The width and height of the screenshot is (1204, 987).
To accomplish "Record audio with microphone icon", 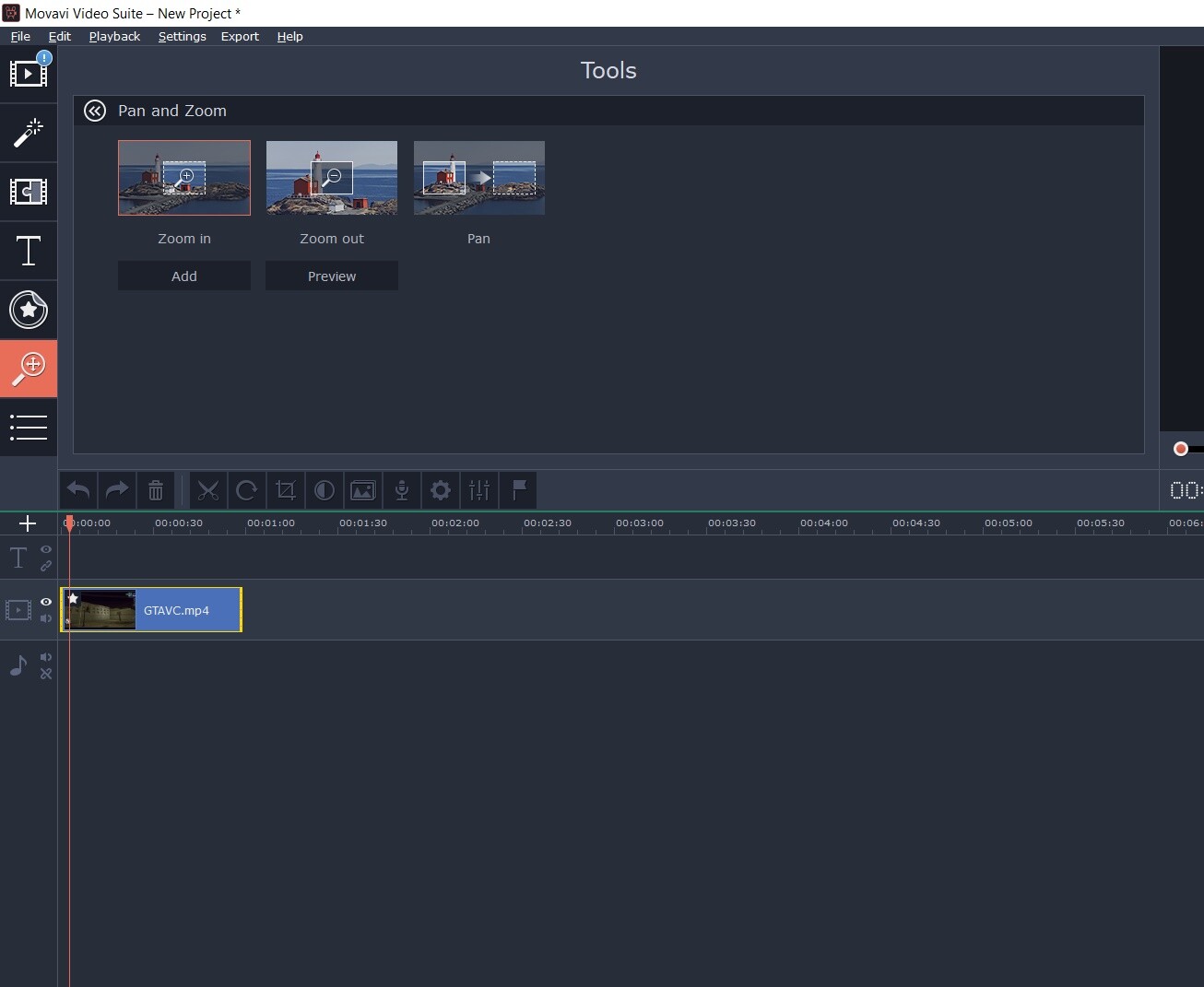I will click(402, 490).
